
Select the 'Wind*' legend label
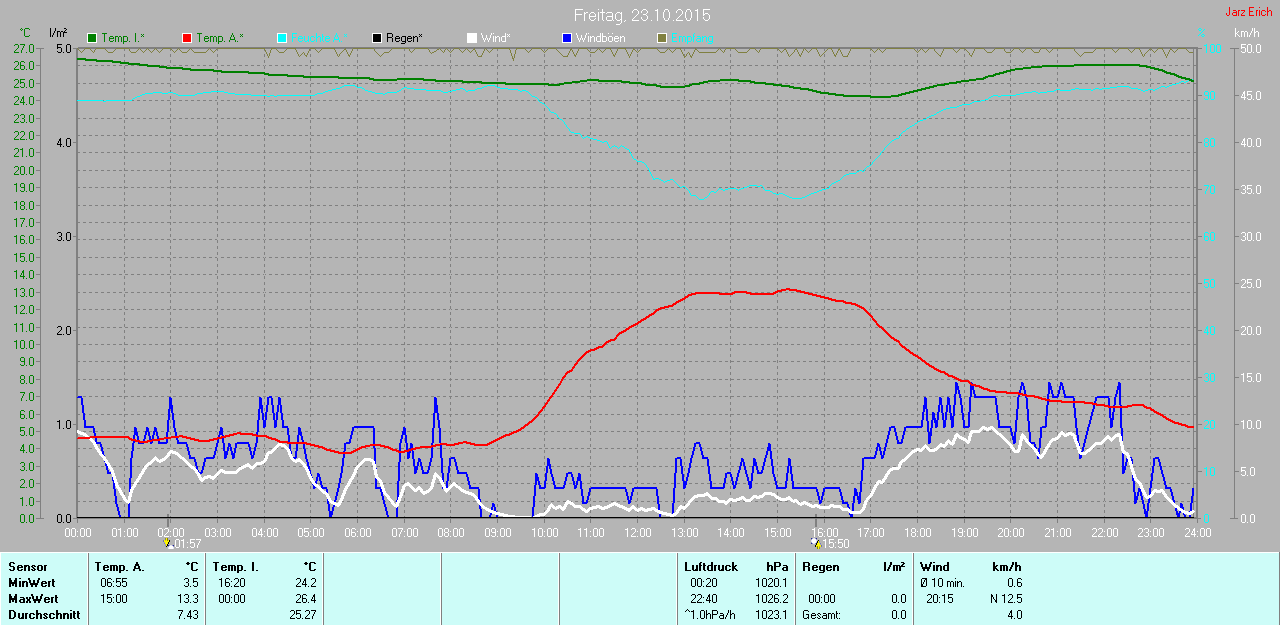tap(495, 38)
